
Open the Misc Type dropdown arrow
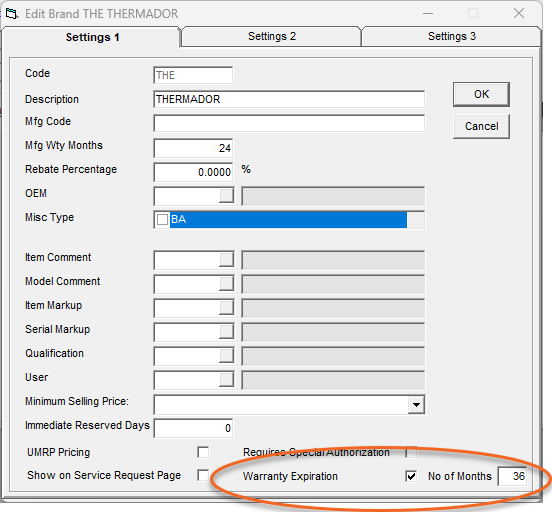pos(416,220)
